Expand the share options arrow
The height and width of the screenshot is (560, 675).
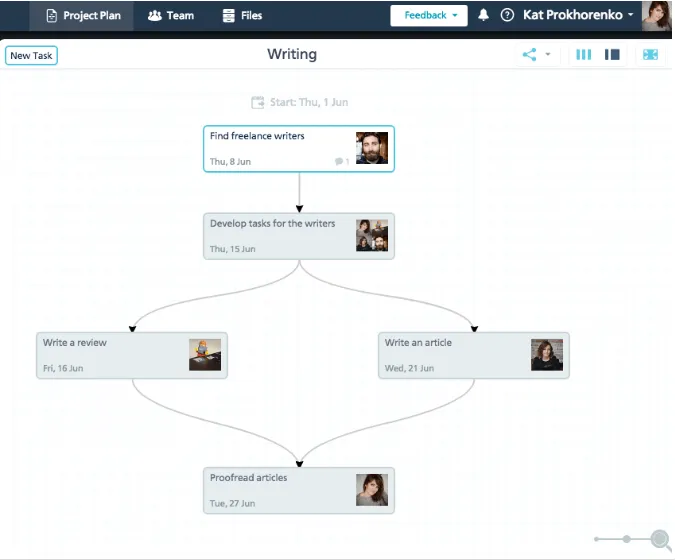point(548,54)
